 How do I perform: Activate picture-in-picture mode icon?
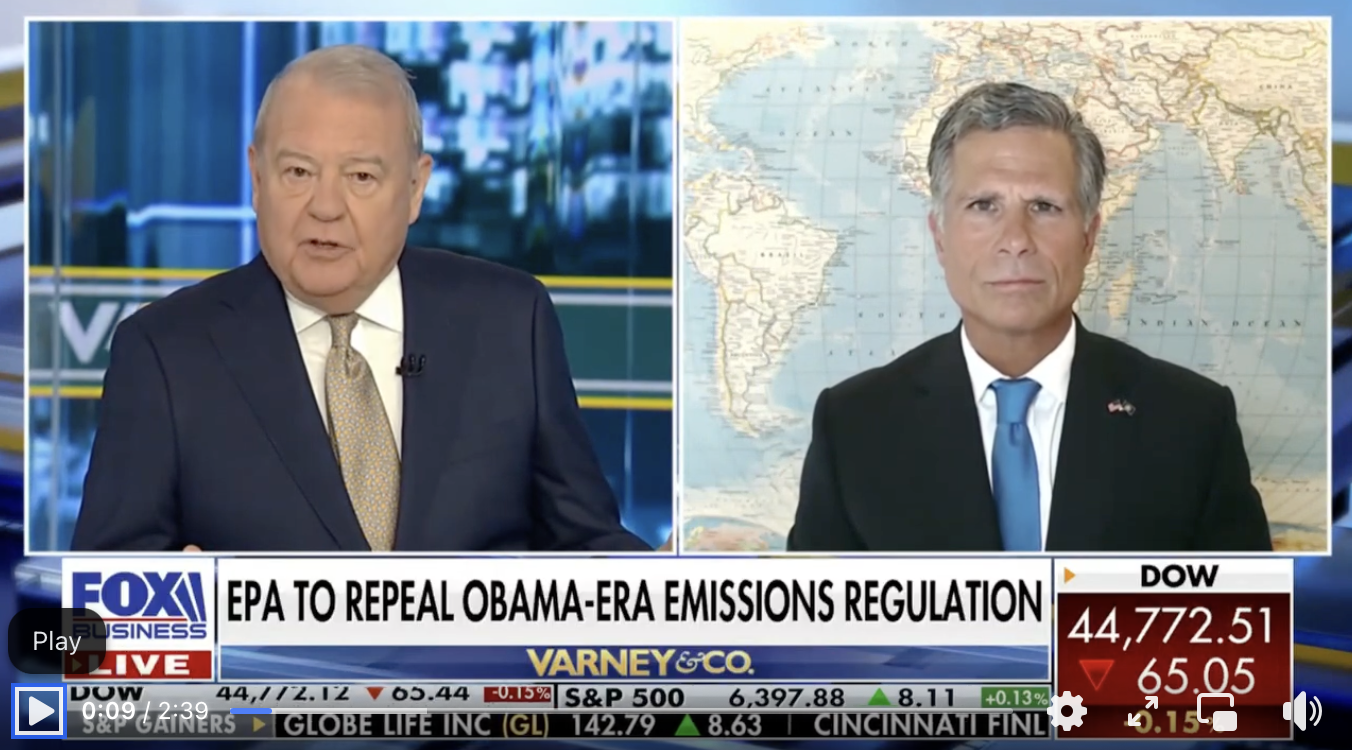click(x=1216, y=711)
